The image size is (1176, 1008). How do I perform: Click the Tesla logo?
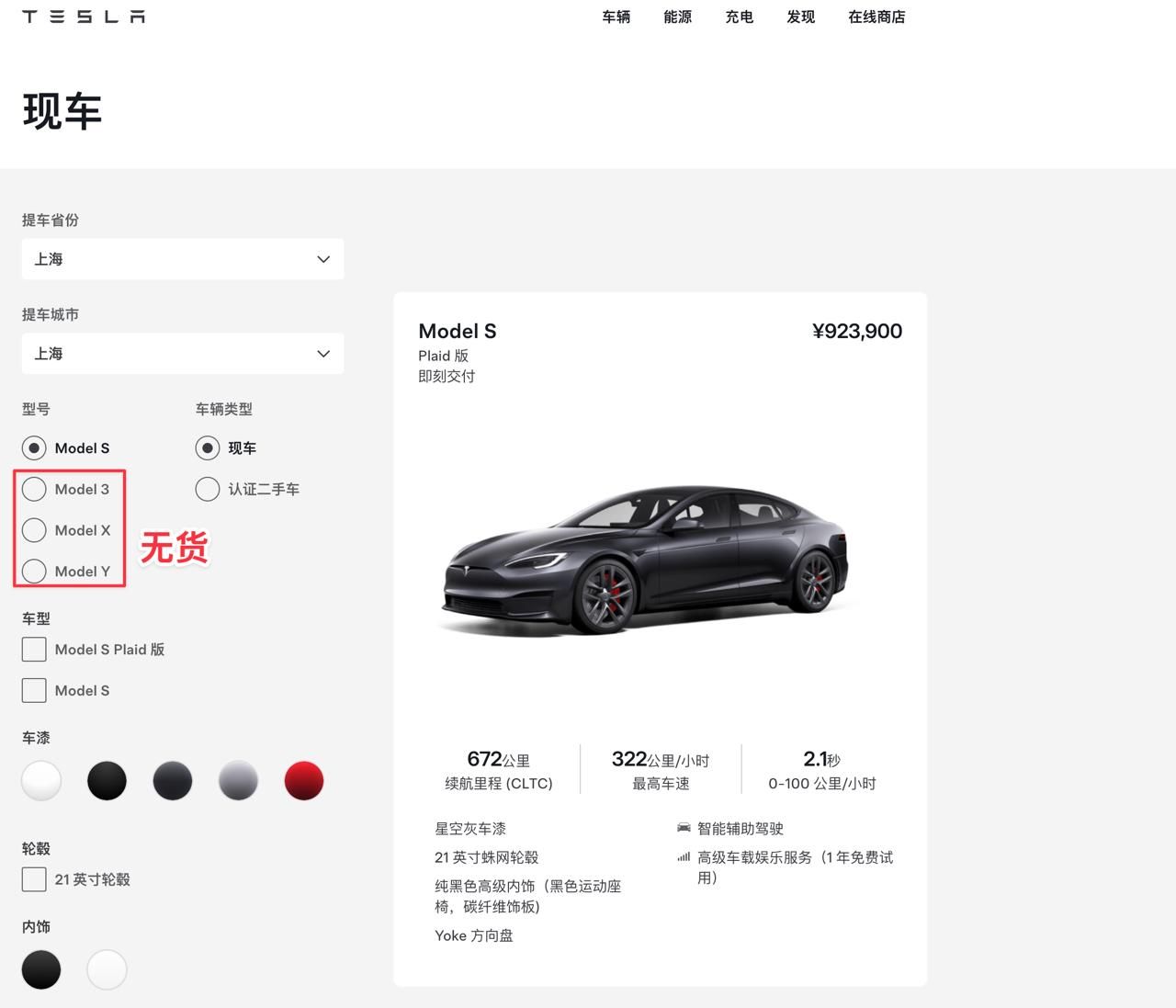[84, 17]
